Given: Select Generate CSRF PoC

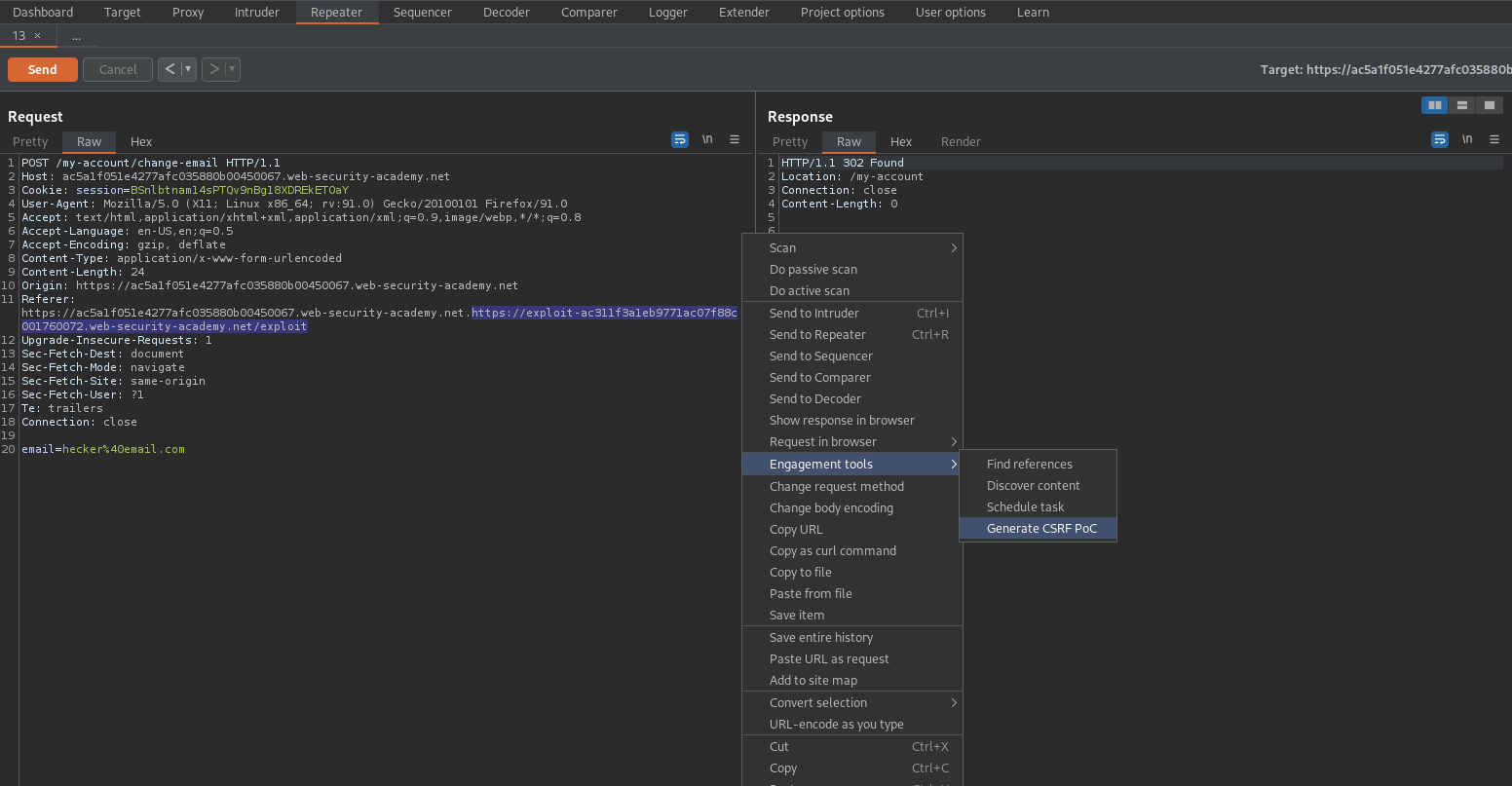Looking at the screenshot, I should tap(1038, 529).
